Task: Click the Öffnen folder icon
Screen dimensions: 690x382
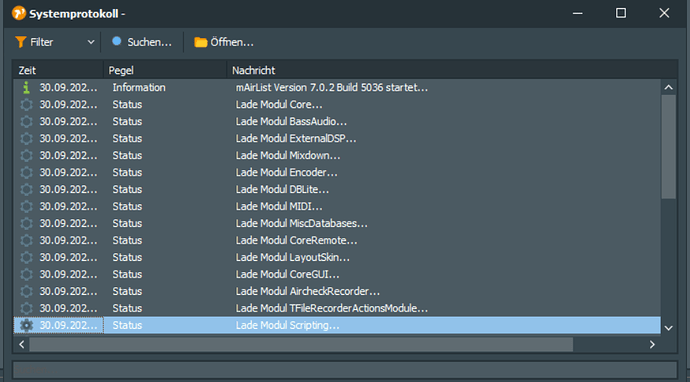Action: click(x=201, y=42)
